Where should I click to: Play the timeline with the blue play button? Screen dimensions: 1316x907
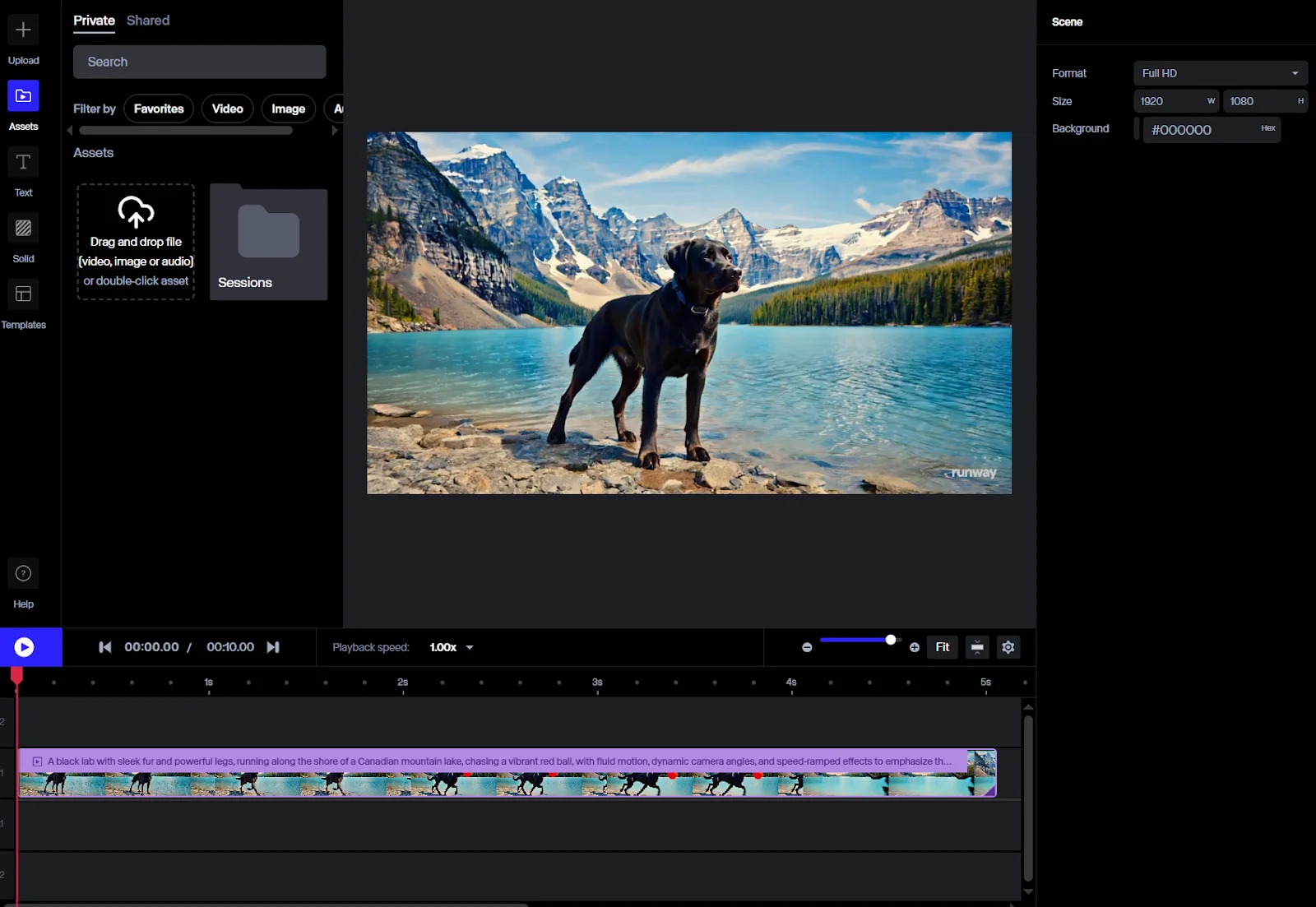[25, 647]
